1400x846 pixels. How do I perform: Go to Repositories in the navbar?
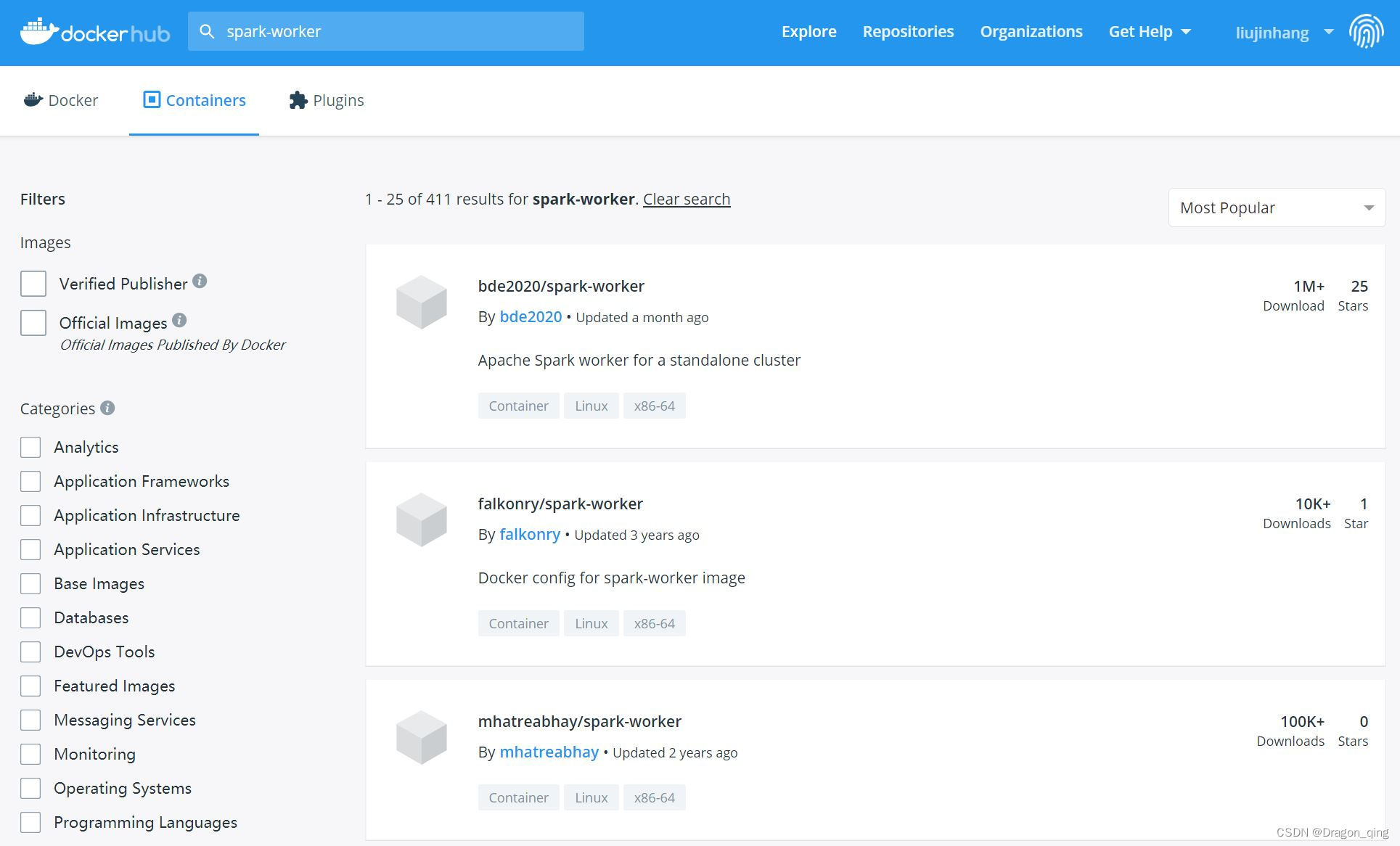click(x=908, y=32)
